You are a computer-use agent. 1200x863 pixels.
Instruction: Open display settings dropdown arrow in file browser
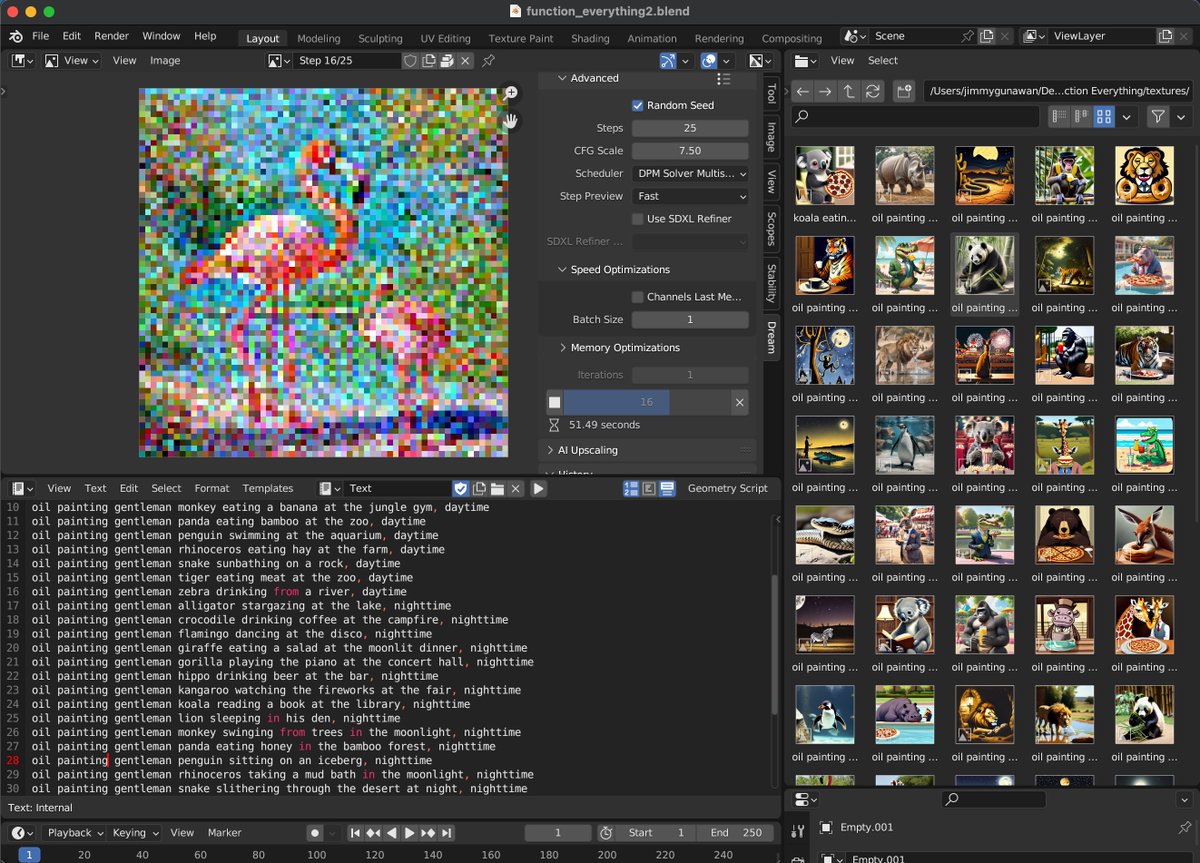click(x=1127, y=117)
